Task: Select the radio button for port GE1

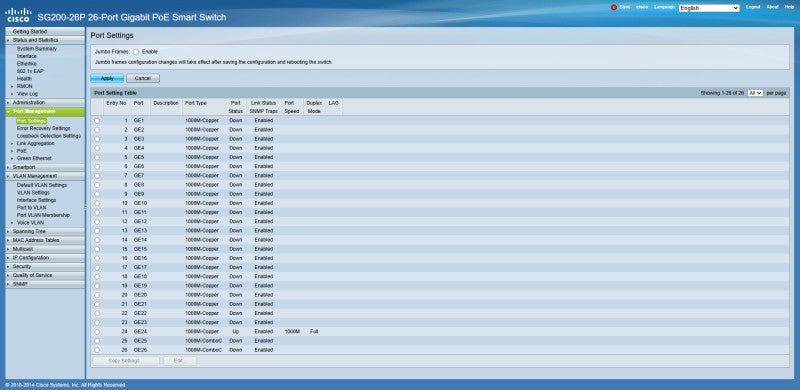Action: [97, 121]
